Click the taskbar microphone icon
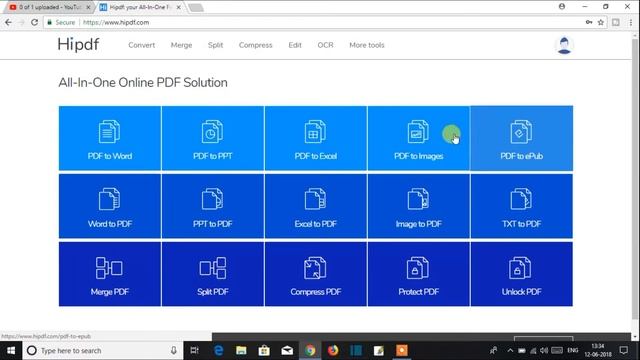This screenshot has width=640, height=360. 173,351
